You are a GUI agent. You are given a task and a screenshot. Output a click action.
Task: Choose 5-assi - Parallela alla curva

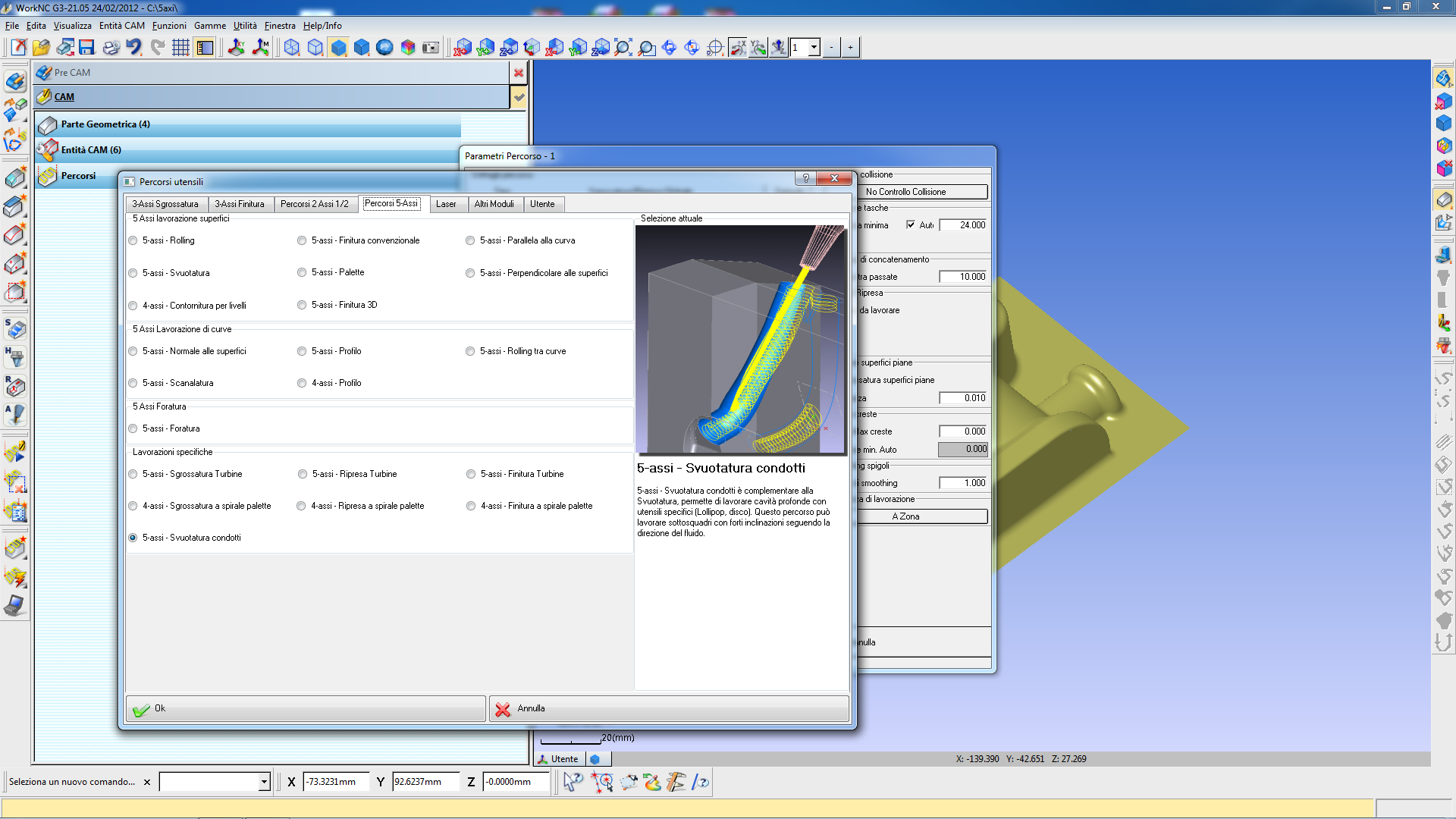click(520, 240)
